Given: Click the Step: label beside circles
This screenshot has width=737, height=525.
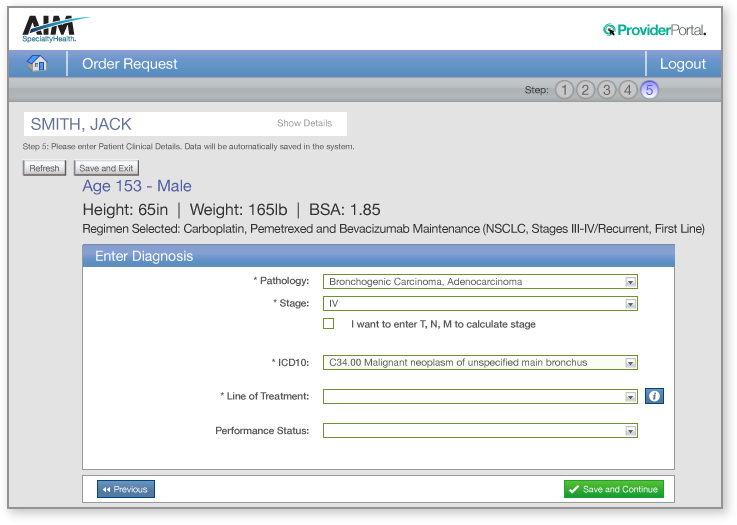Looking at the screenshot, I should coord(536,90).
